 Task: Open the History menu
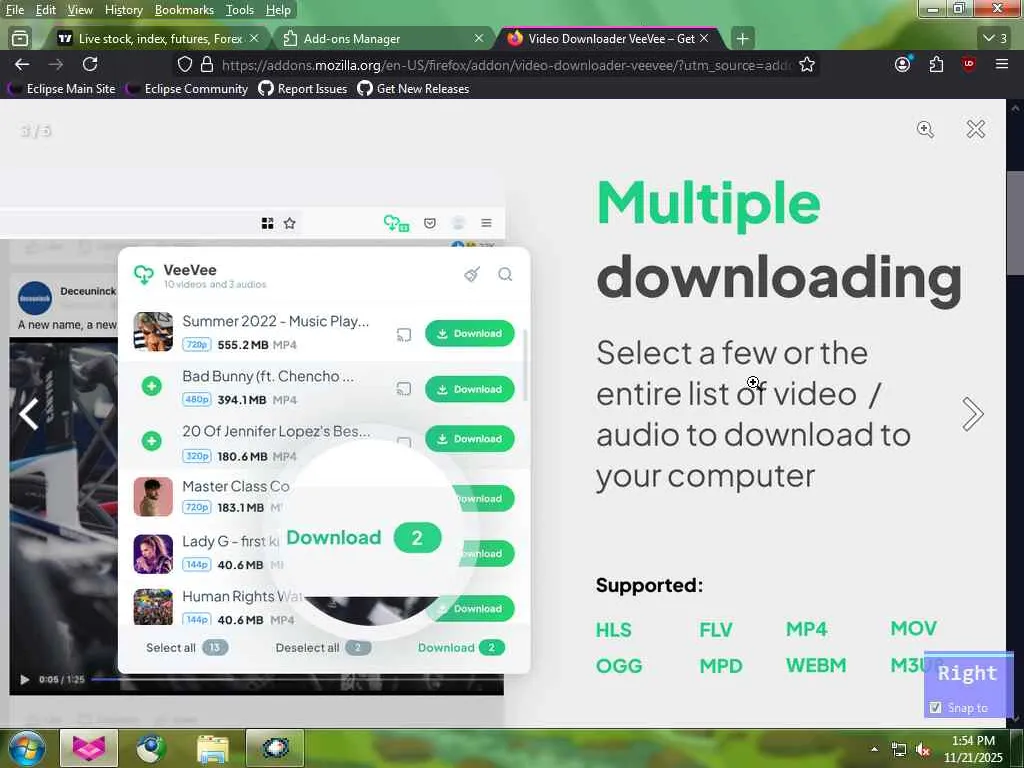(123, 10)
